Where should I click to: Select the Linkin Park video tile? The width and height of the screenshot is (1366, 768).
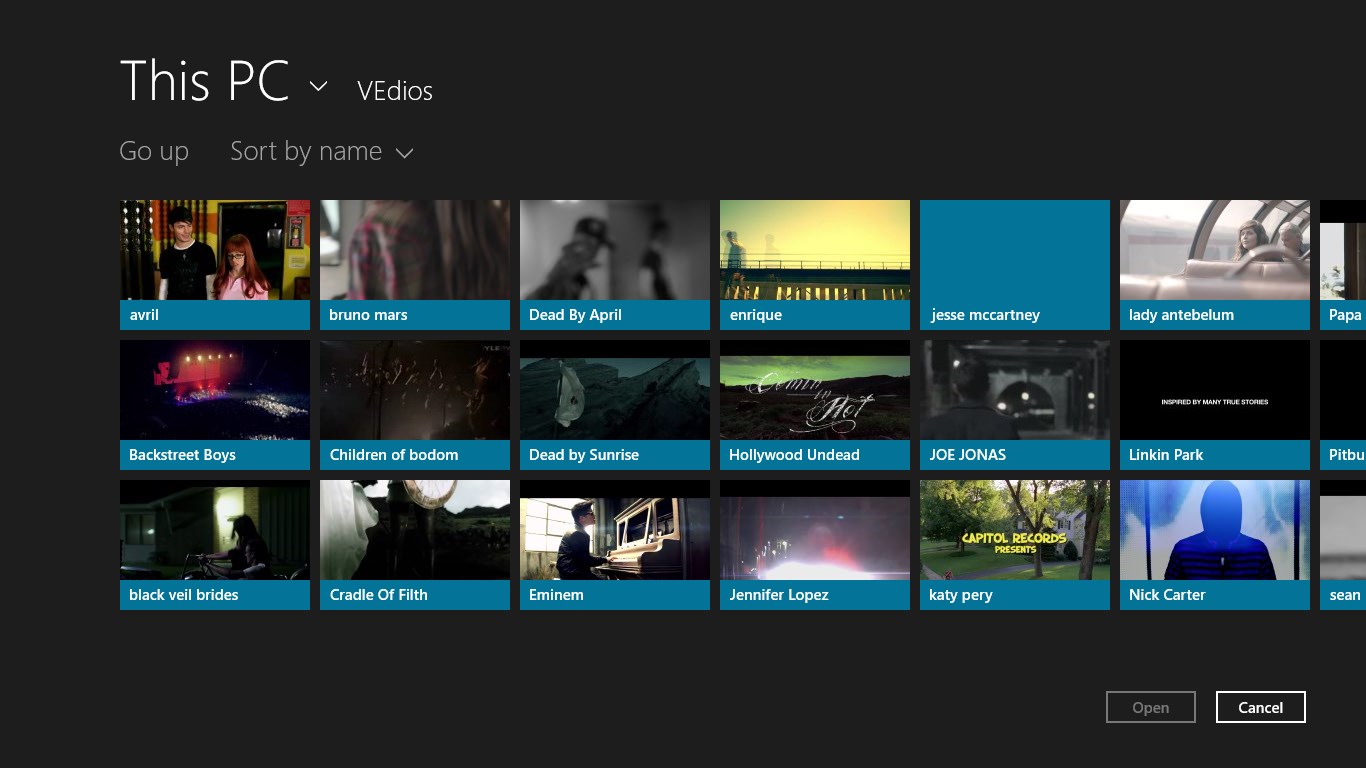pos(1215,405)
